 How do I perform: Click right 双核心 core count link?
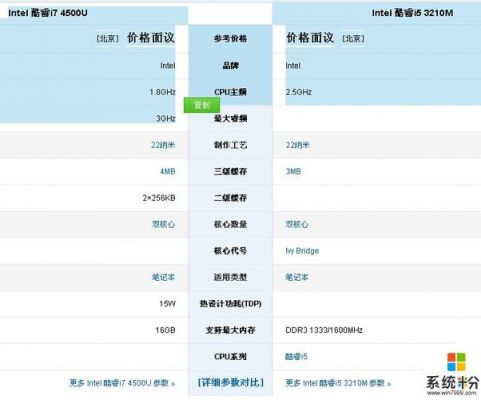point(297,224)
